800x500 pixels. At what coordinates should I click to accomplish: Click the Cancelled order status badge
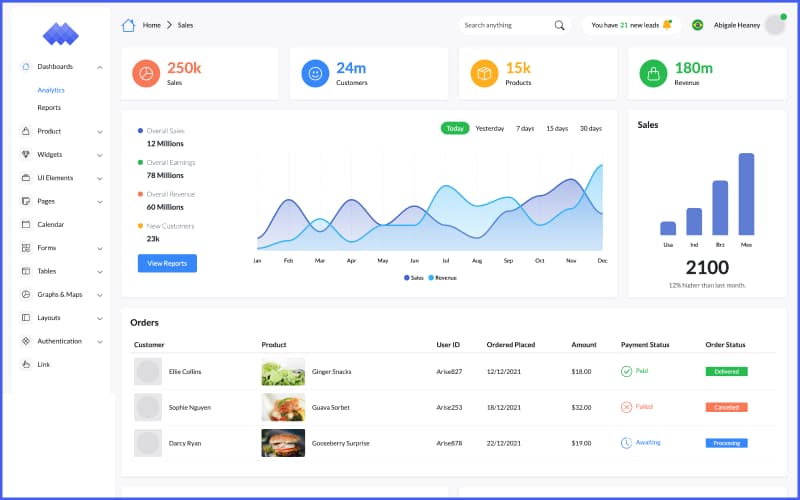click(x=727, y=407)
